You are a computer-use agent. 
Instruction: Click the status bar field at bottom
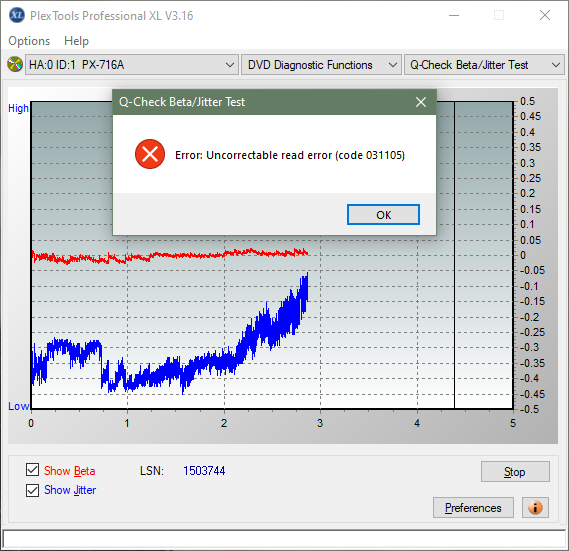pyautogui.click(x=284, y=539)
